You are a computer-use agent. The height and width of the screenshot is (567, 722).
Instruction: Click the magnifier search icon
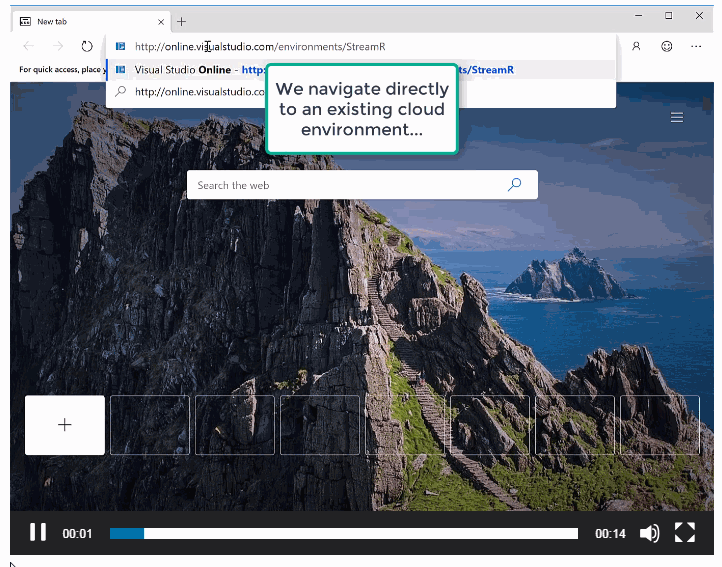click(514, 185)
